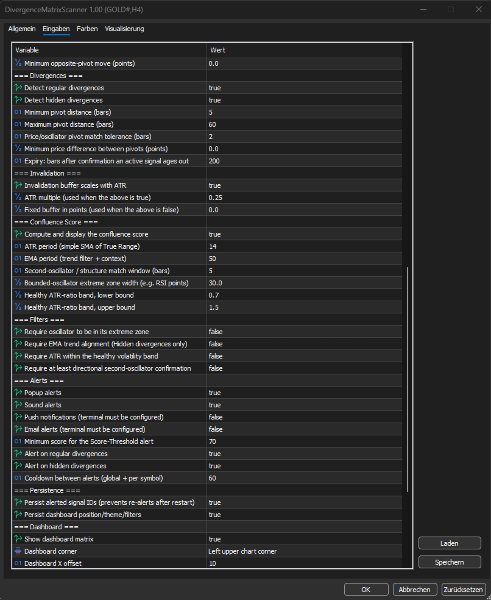Switch to the Farben tab
This screenshot has height=600, width=491.
click(x=87, y=29)
